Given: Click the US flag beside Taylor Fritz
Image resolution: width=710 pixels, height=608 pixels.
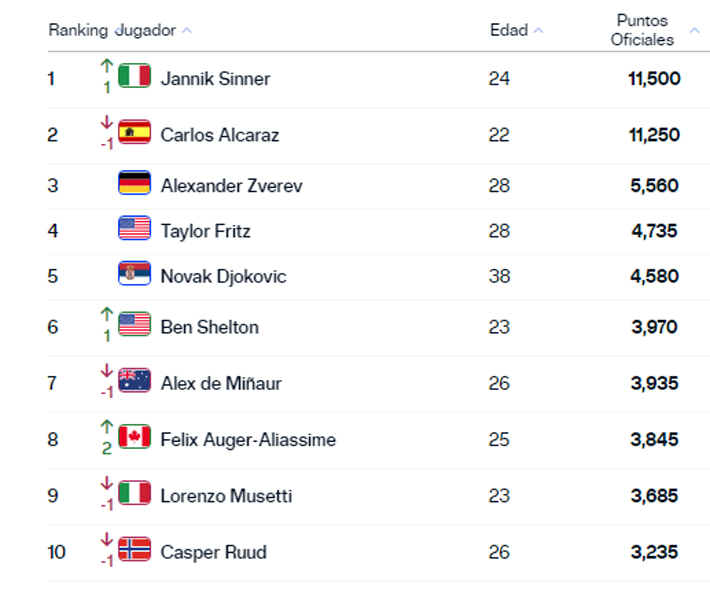Looking at the screenshot, I should click(x=134, y=229).
